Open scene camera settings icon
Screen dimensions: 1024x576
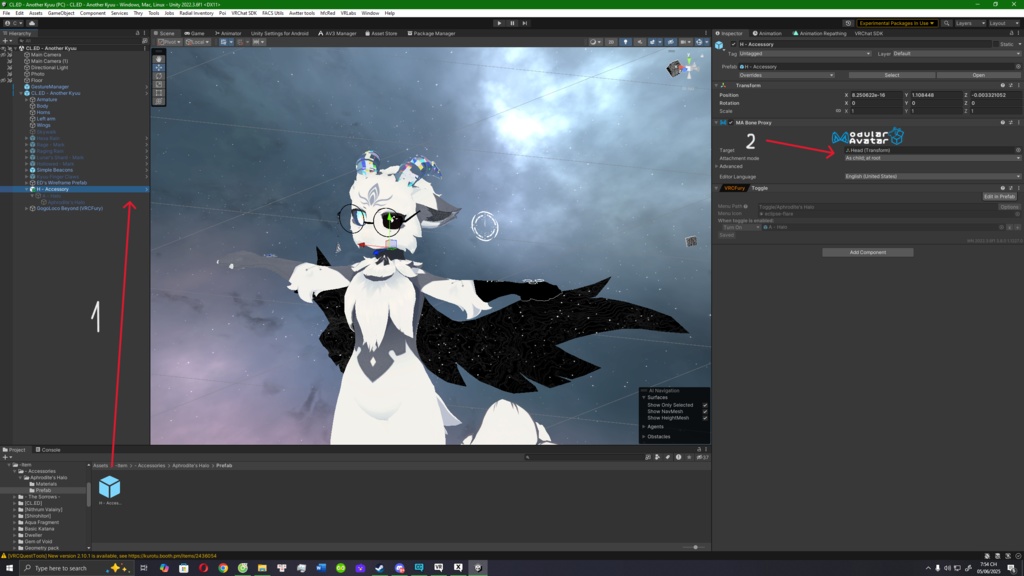point(684,42)
